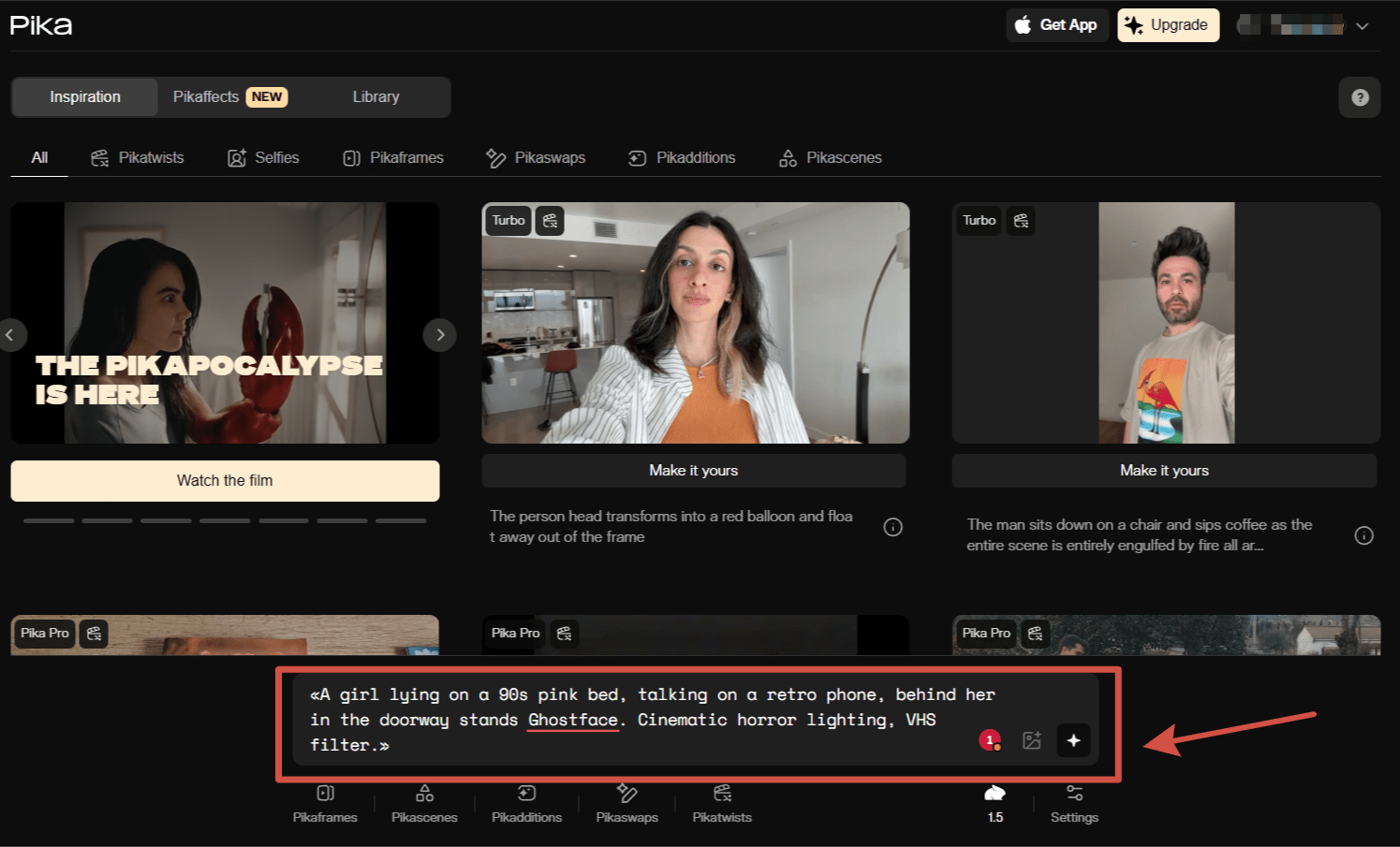Expand the account menu chevron
1400x847 pixels.
tap(1363, 26)
